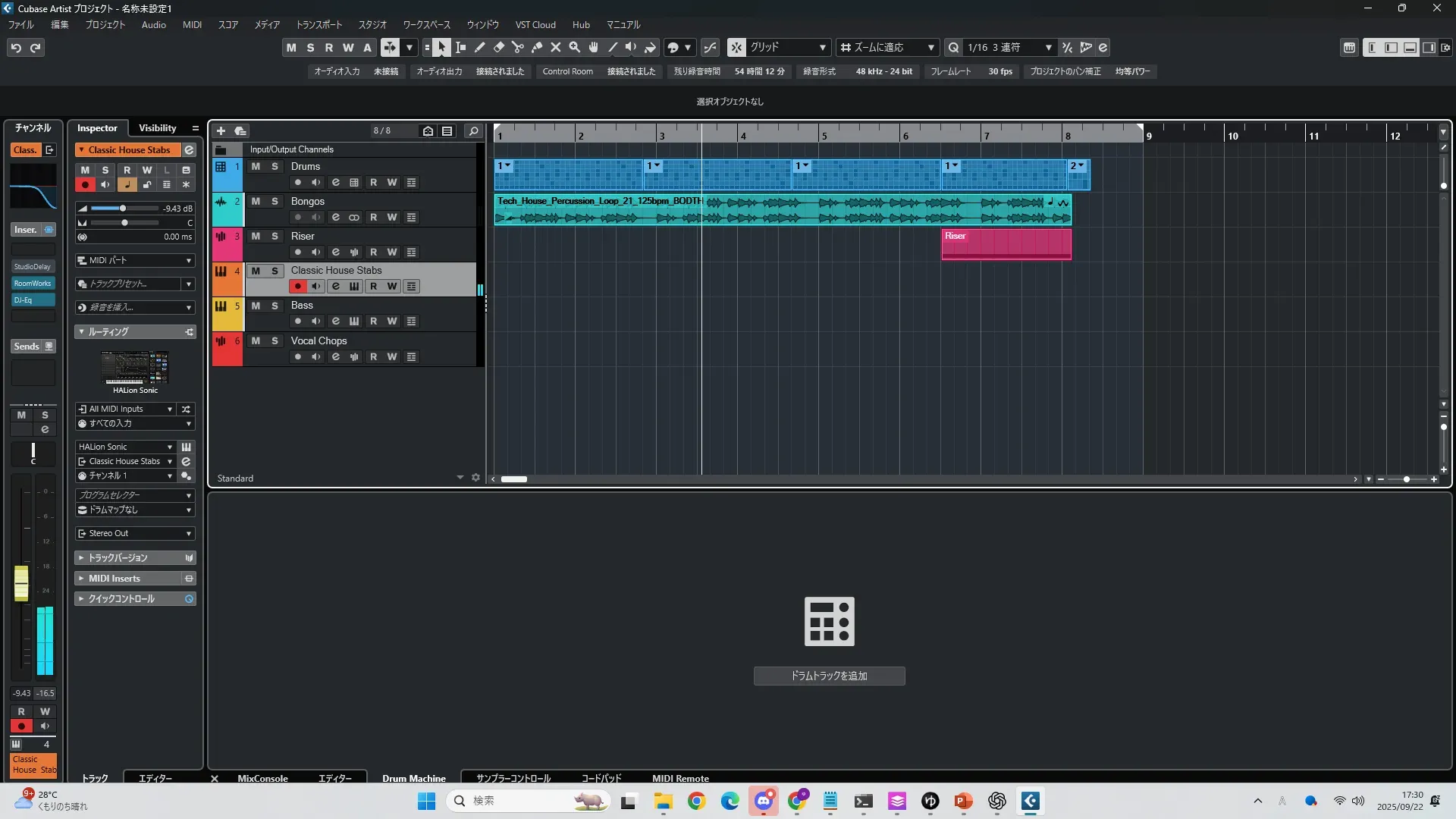Click the ドラムトラックを追加 button

click(x=829, y=676)
